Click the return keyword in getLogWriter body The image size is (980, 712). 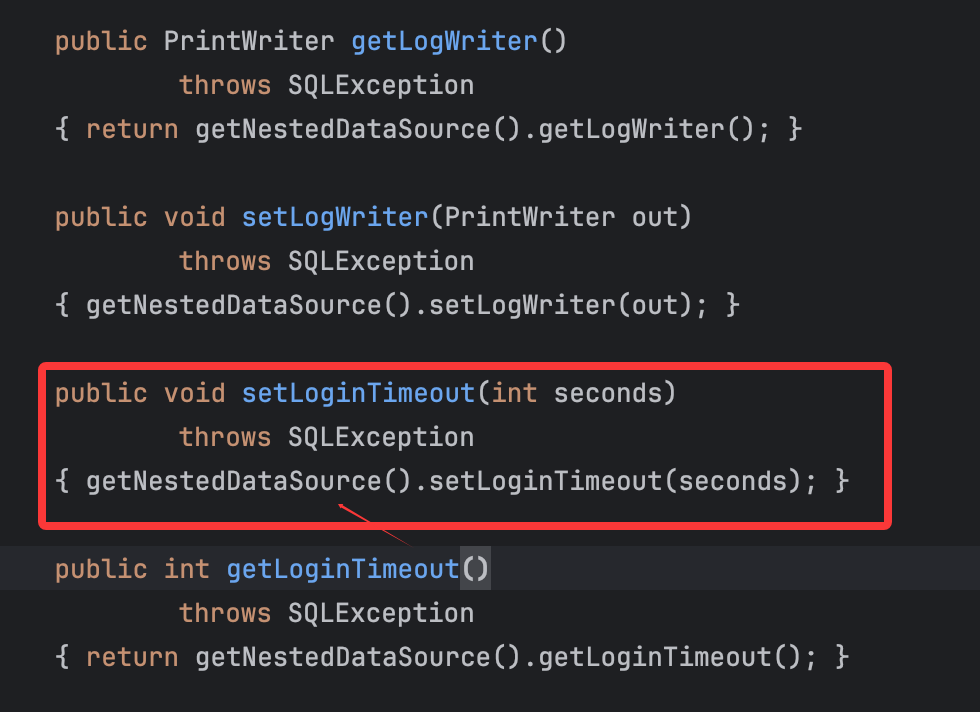[x=132, y=129]
